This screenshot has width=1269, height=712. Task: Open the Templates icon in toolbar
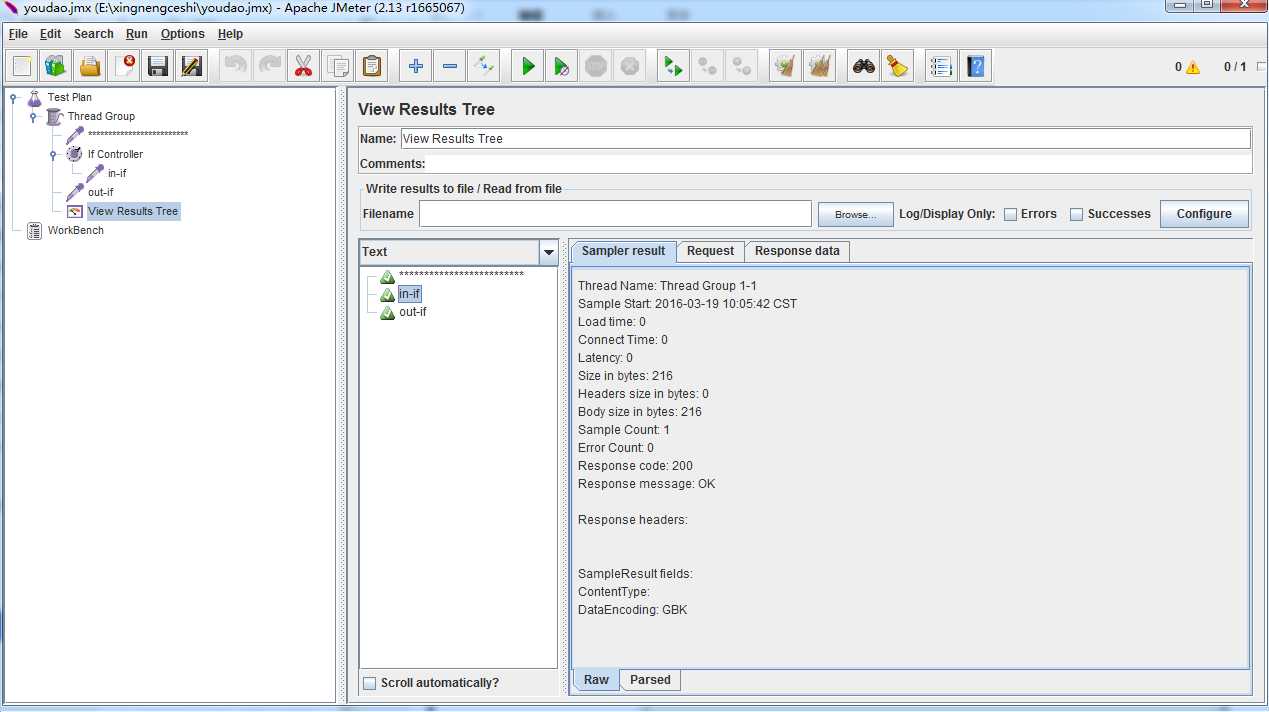pyautogui.click(x=55, y=67)
